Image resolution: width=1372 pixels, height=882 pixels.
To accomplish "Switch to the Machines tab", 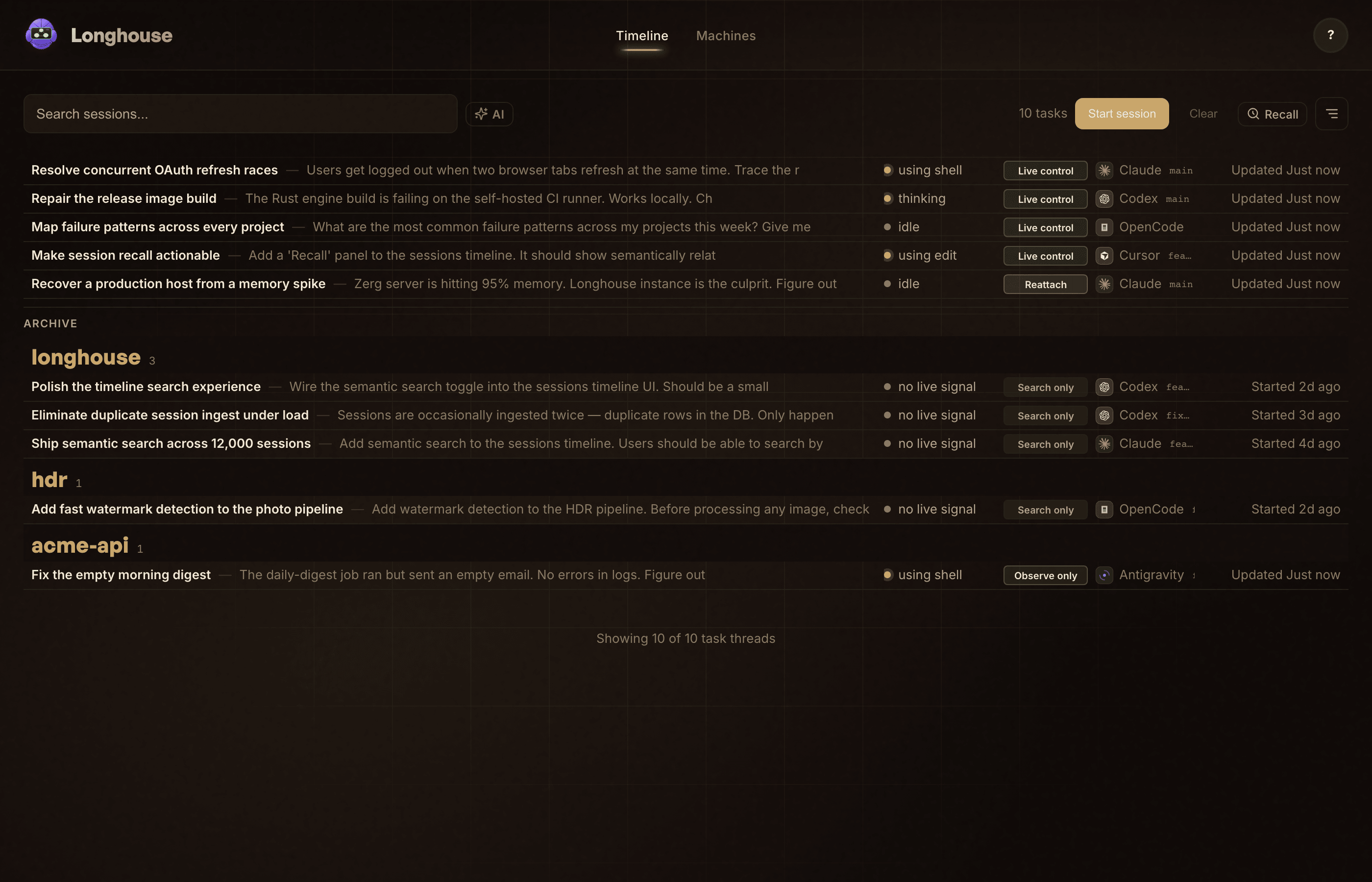I will [x=726, y=35].
